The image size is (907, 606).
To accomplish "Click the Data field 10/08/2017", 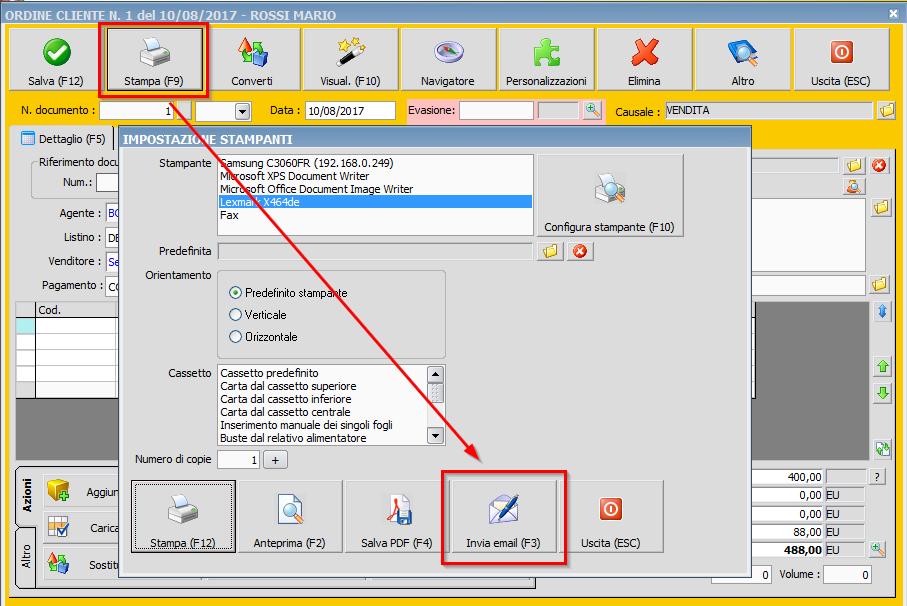I will [x=350, y=110].
